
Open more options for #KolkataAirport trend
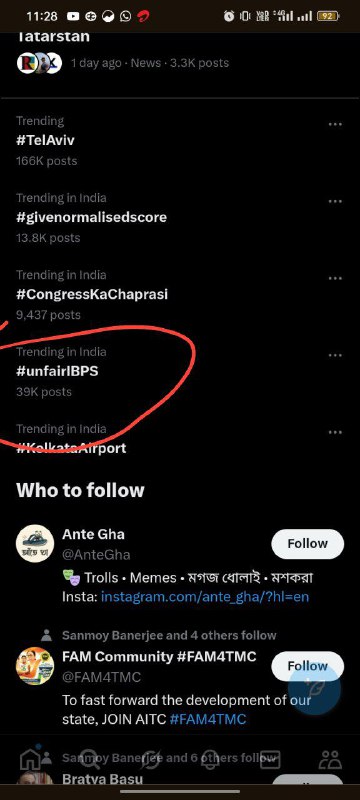pos(335,433)
